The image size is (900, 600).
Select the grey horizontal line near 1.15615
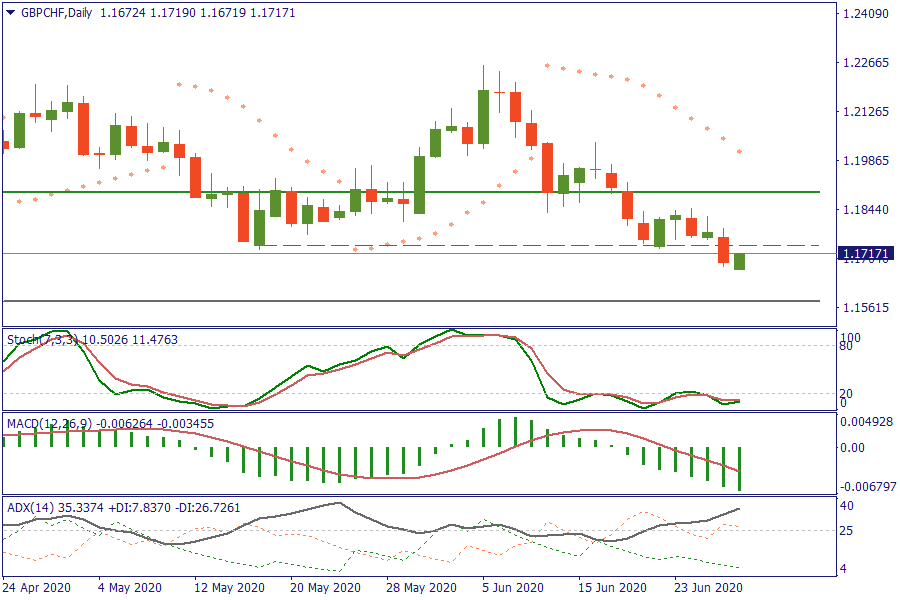[x=411, y=301]
